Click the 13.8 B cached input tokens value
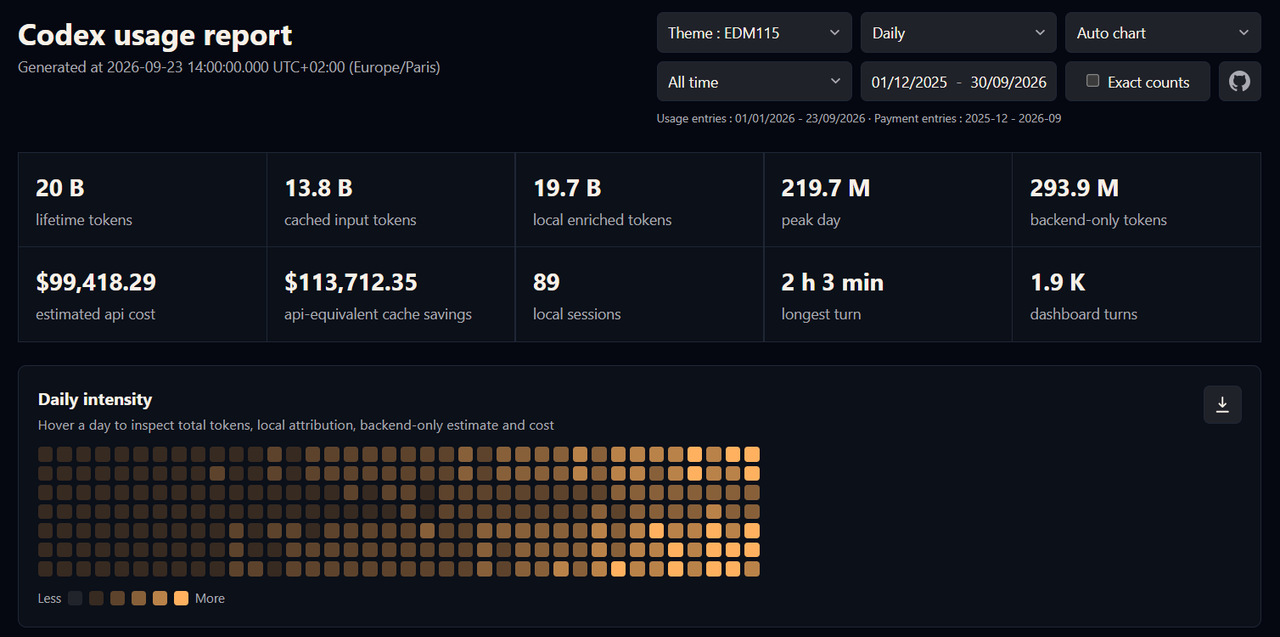Viewport: 1280px width, 637px height. 319,188
